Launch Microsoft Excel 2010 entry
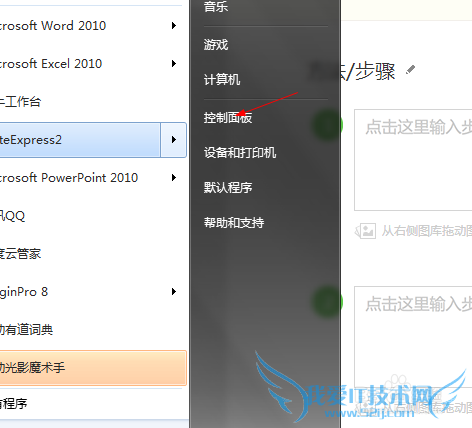472x428 pixels. (x=51, y=64)
